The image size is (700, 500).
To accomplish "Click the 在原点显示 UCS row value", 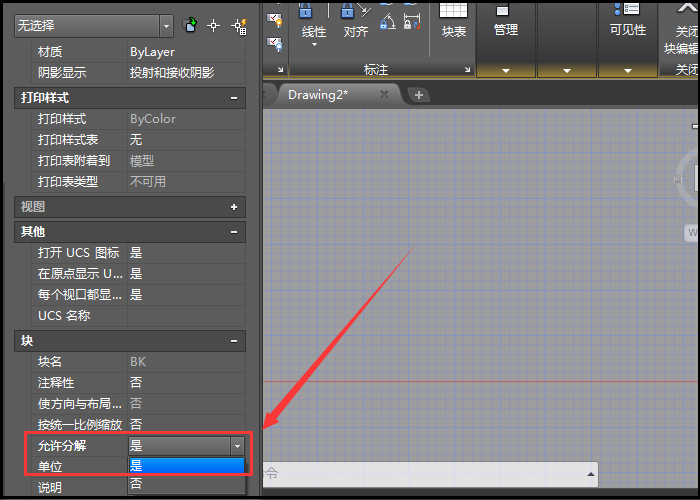I will [x=187, y=274].
